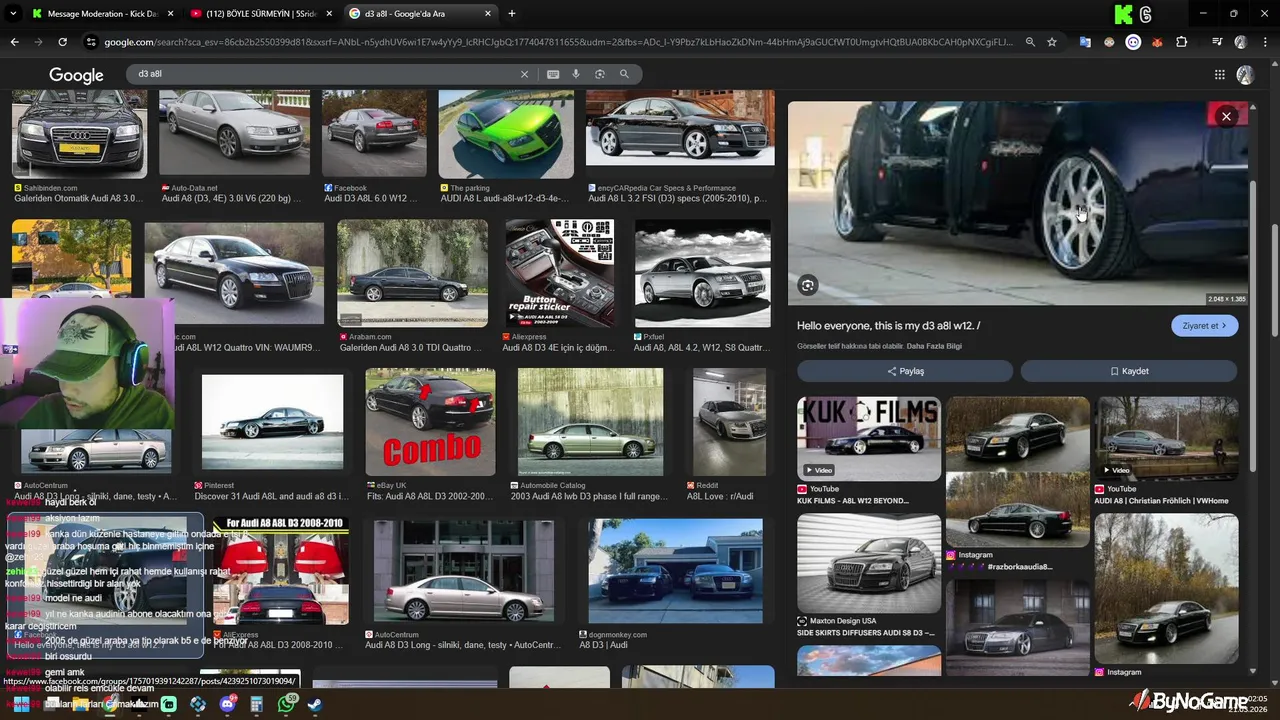Click the large previewed Audi wheel image

pyautogui.click(x=1017, y=202)
